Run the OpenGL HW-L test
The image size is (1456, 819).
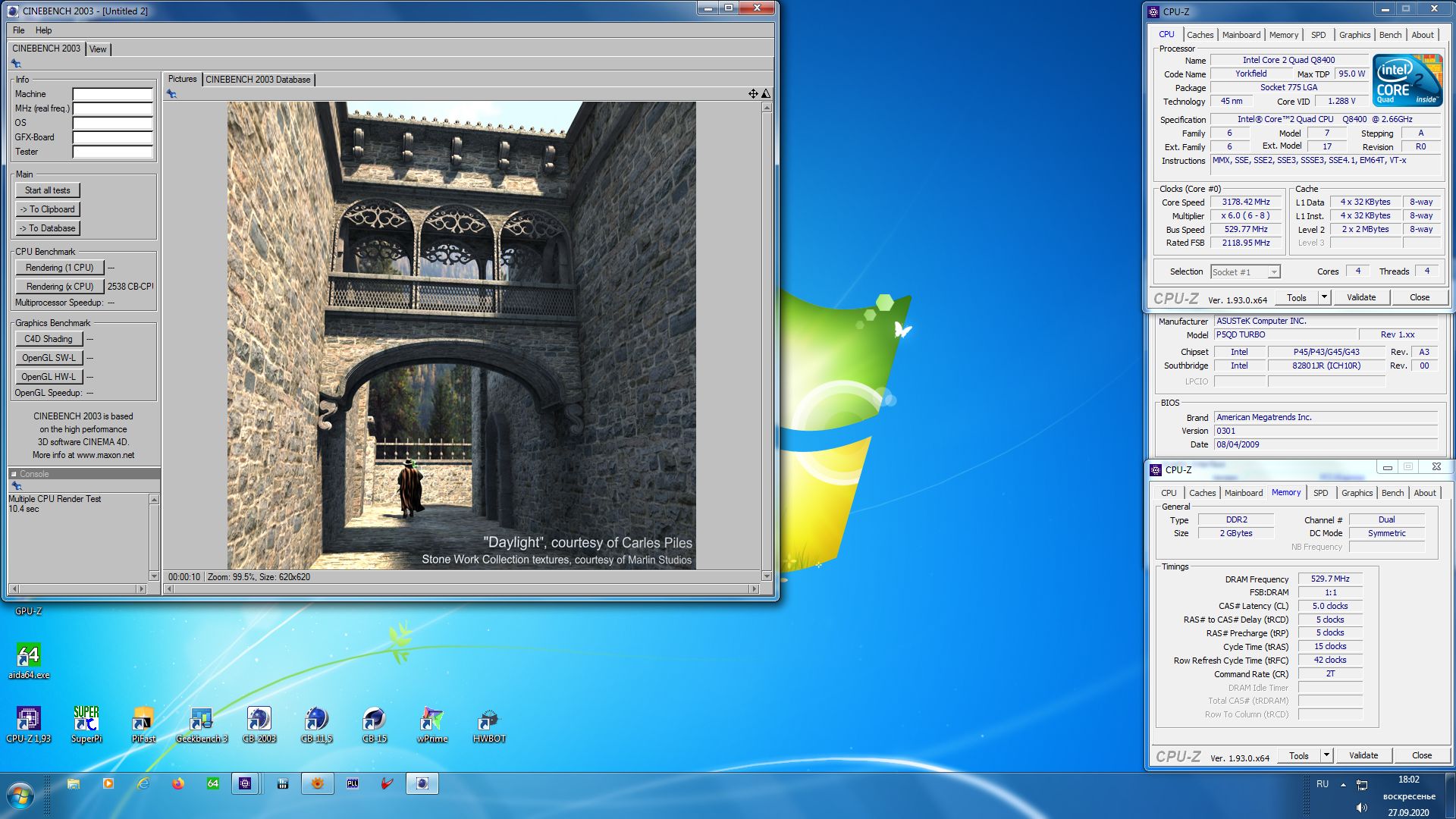tap(49, 377)
